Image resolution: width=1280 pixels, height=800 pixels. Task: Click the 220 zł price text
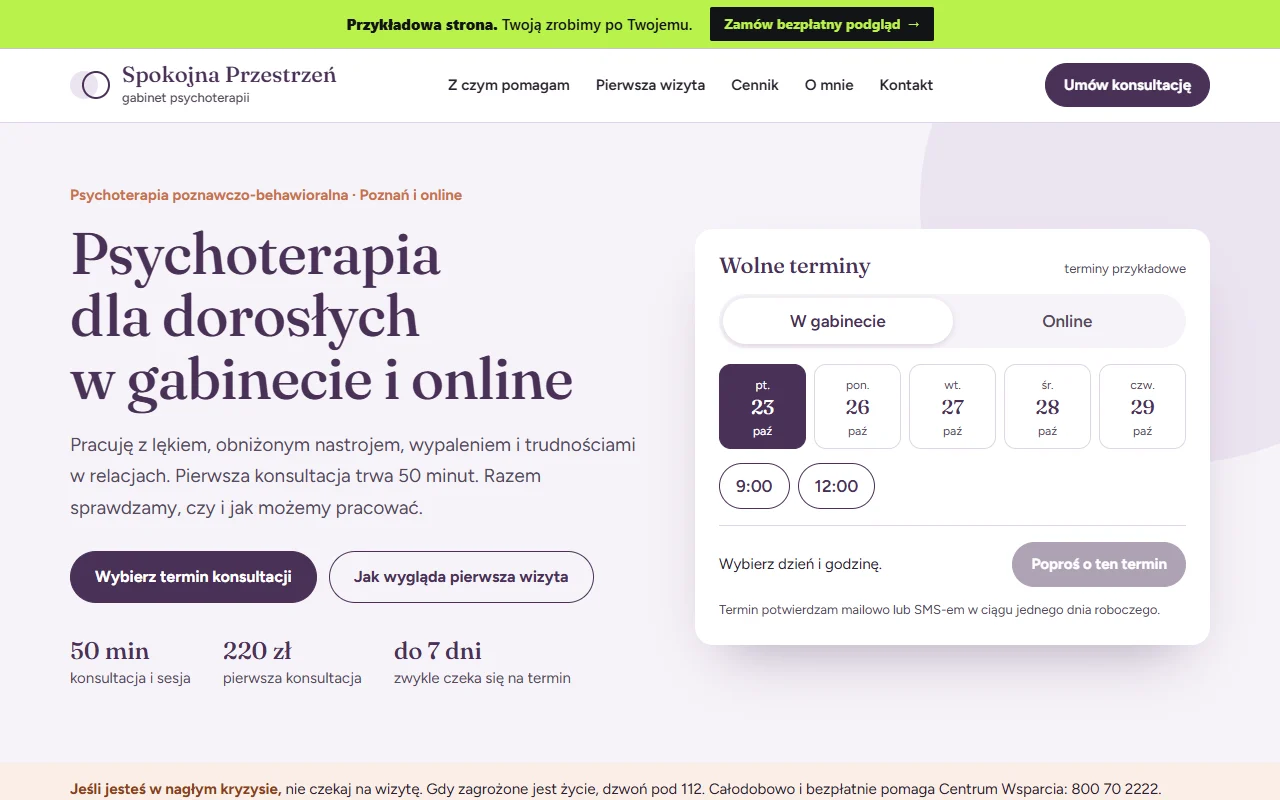coord(257,651)
